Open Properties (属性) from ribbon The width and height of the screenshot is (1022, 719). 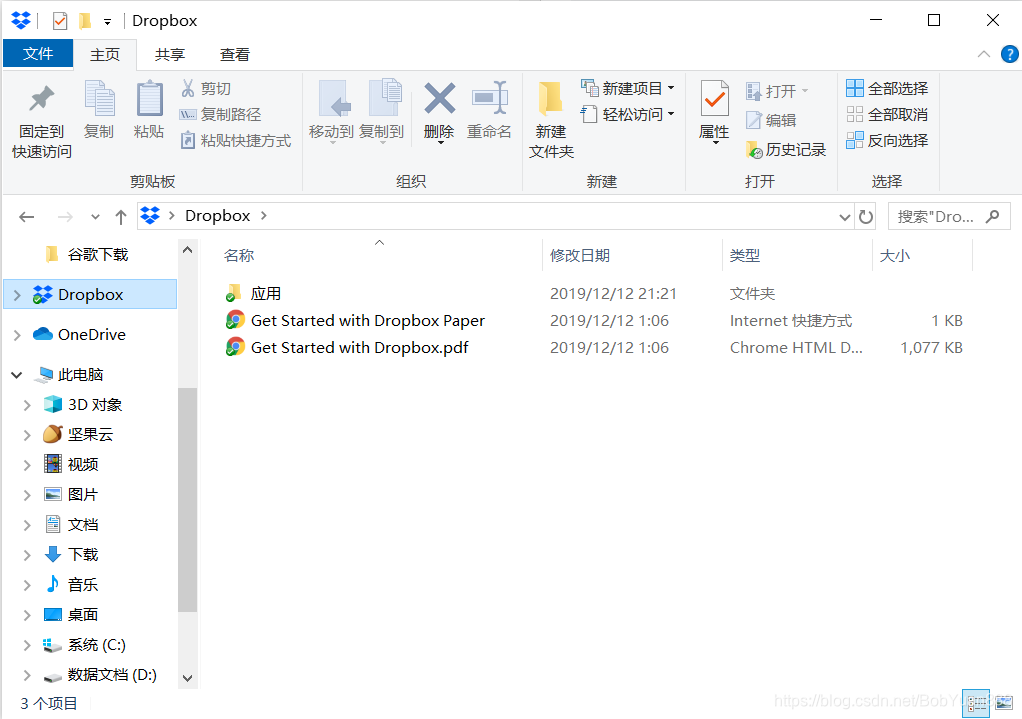tap(714, 111)
